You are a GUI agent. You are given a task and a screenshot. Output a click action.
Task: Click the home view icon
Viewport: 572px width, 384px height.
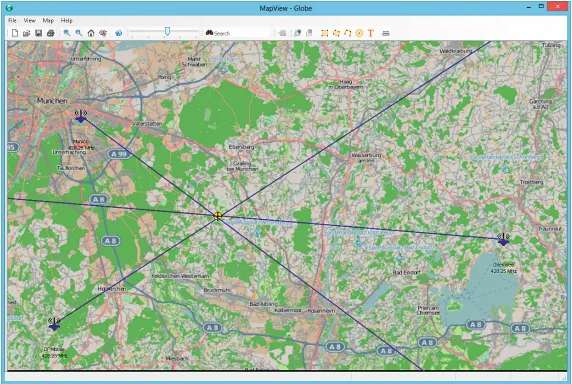tap(91, 33)
